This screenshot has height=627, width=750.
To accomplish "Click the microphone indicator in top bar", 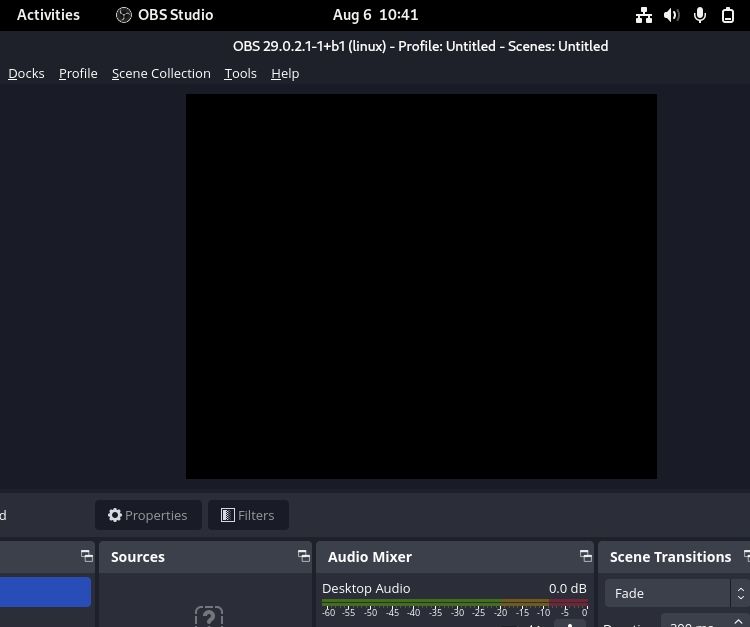I will point(700,15).
